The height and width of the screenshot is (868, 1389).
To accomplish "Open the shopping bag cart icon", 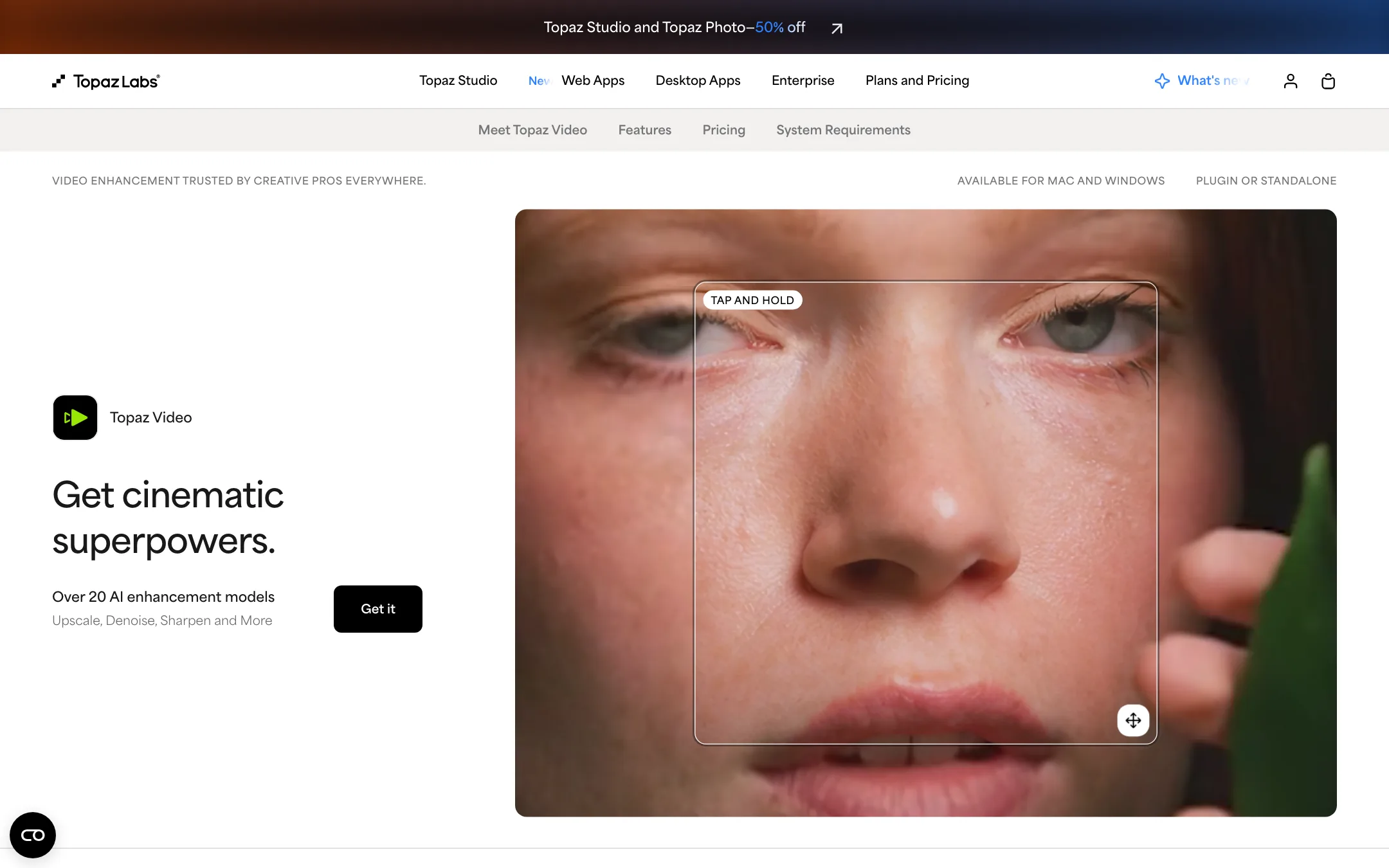I will (x=1328, y=81).
